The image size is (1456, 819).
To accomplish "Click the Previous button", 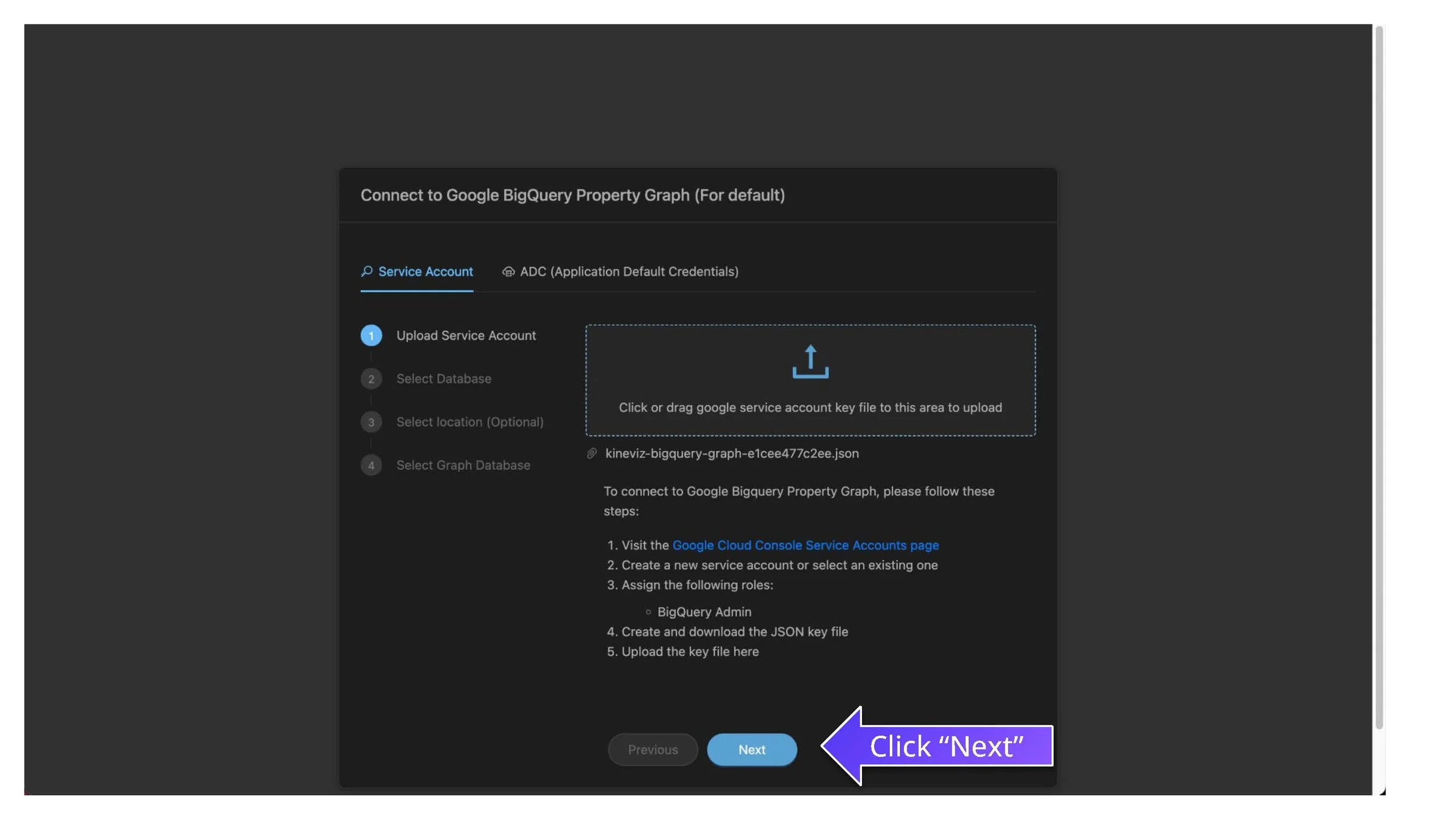I will click(652, 749).
